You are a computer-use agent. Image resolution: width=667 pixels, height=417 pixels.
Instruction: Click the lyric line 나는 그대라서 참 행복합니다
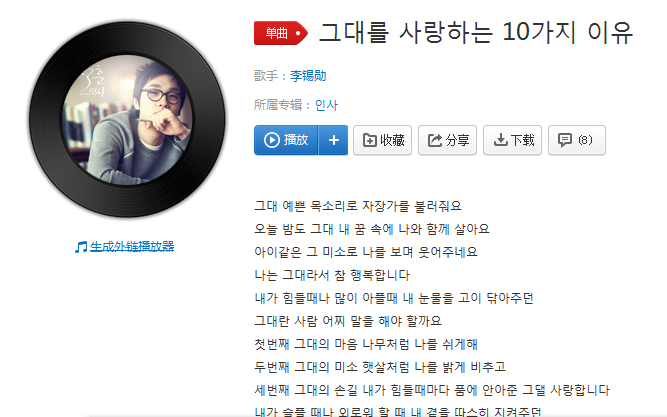tap(332, 275)
